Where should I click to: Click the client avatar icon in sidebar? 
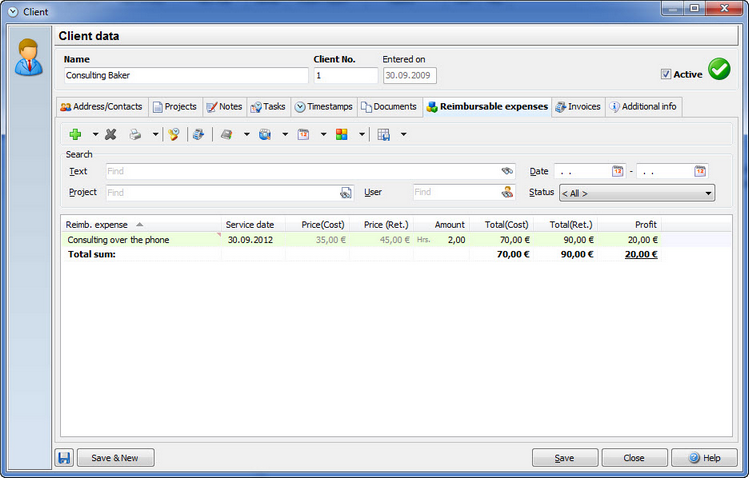coord(29,57)
